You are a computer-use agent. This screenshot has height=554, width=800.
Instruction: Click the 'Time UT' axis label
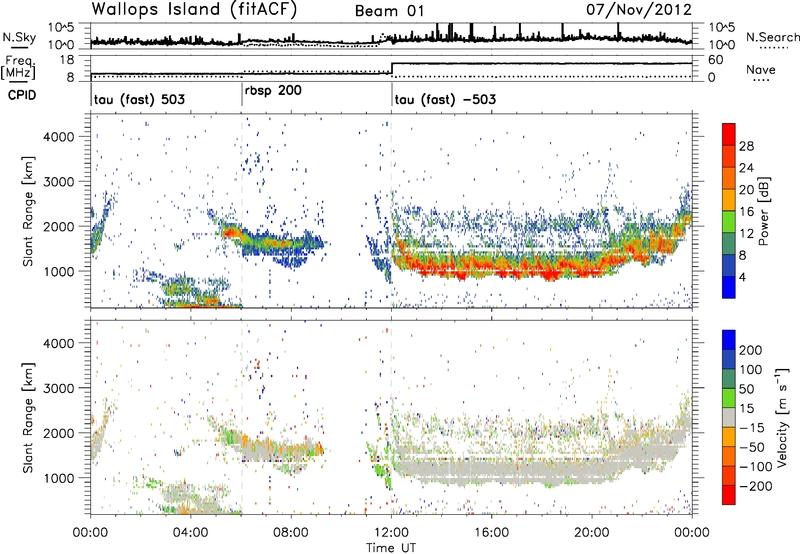point(391,547)
